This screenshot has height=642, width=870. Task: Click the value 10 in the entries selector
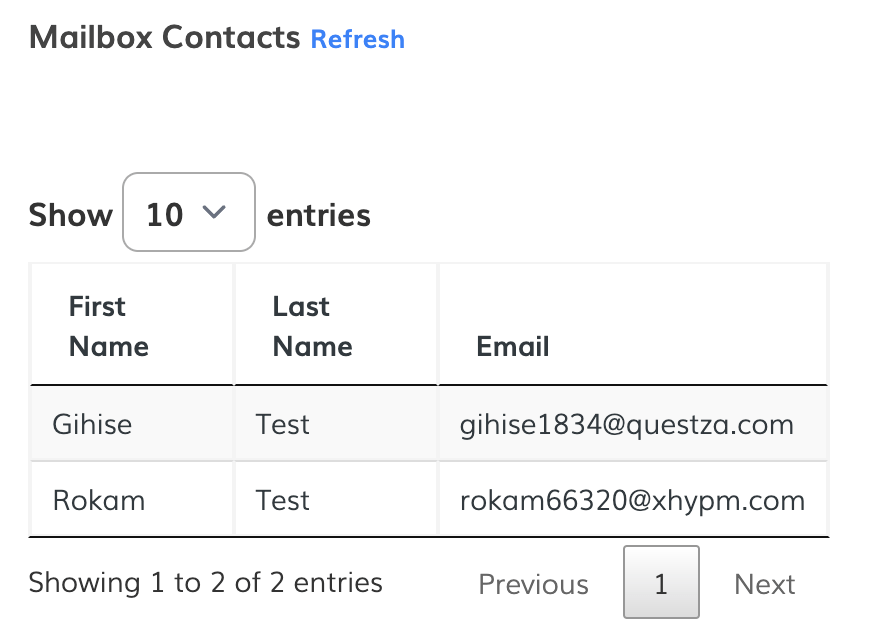(x=165, y=214)
